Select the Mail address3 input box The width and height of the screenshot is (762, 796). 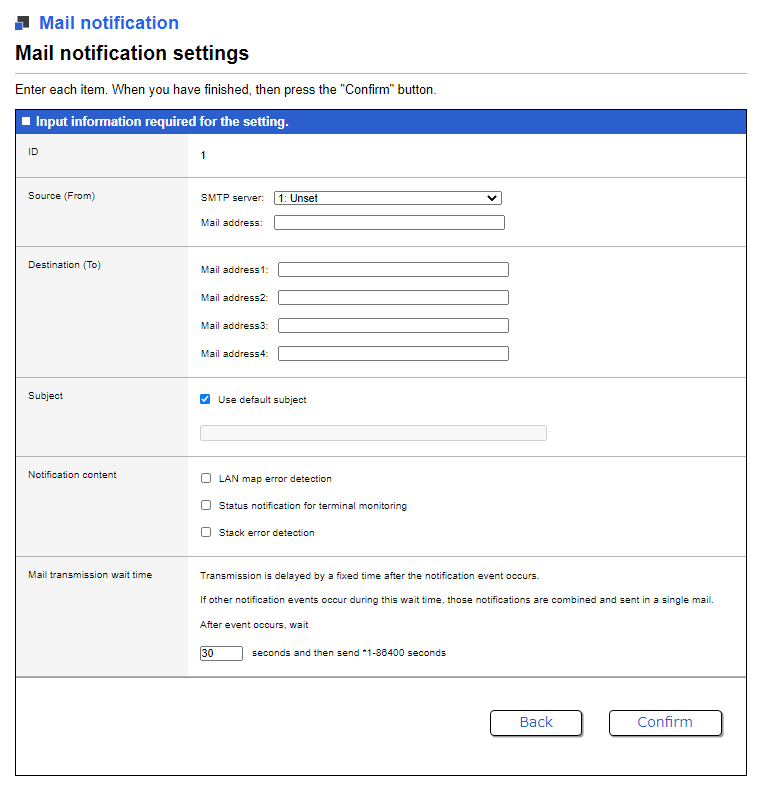(x=393, y=326)
